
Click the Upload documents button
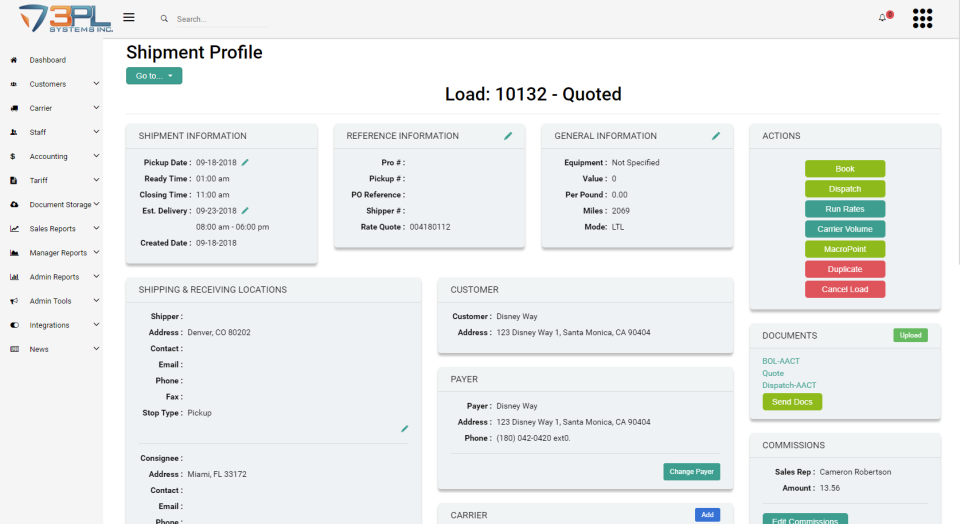pyautogui.click(x=910, y=335)
